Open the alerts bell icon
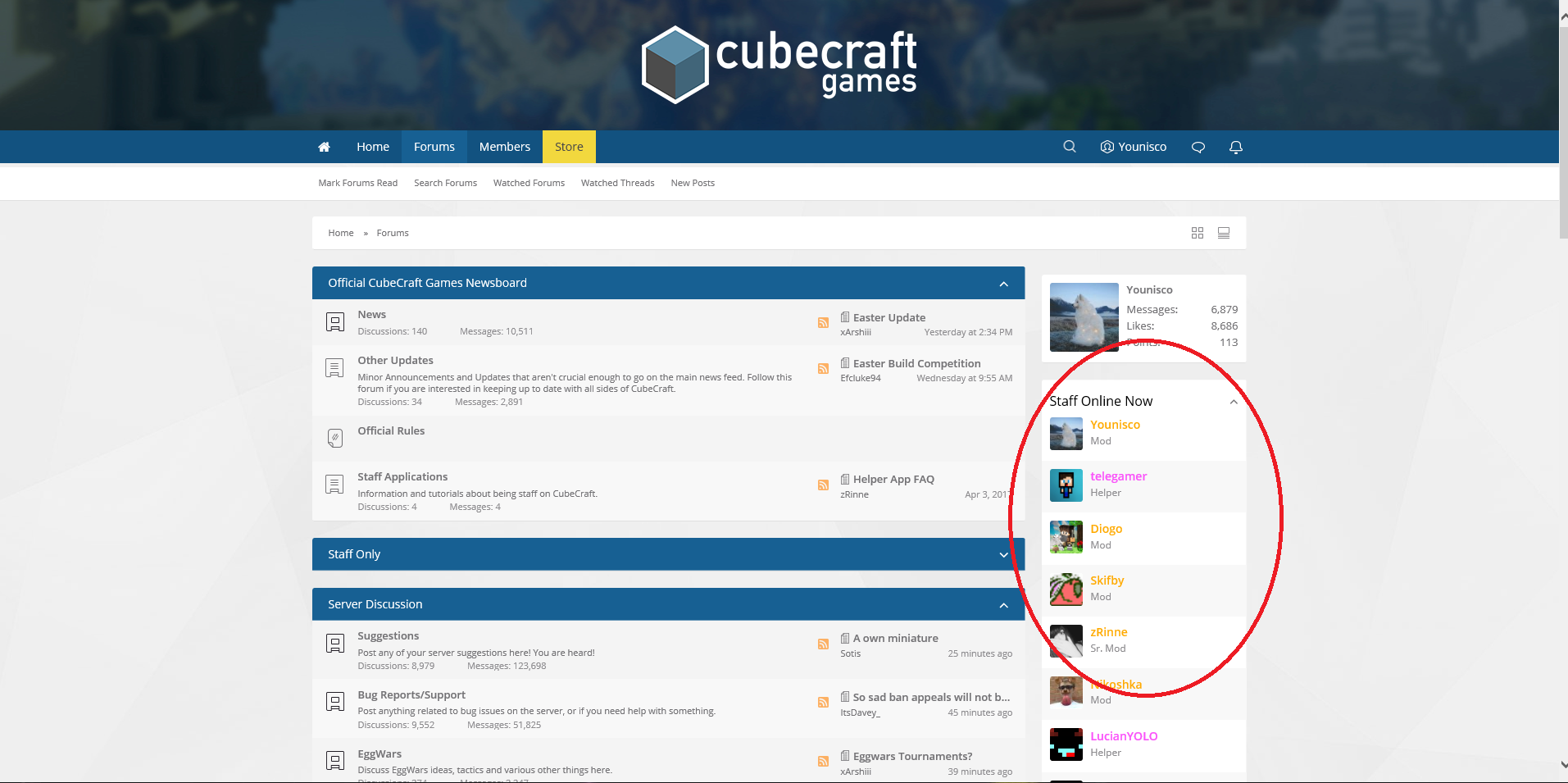The height and width of the screenshot is (783, 1568). pos(1236,148)
